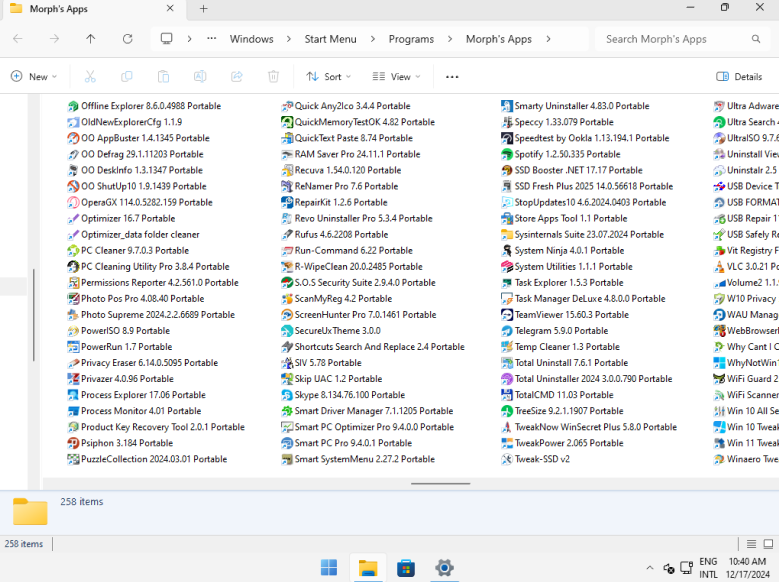This screenshot has height=582, width=779.
Task: Navigate to Windows in the breadcrumb
Action: pyautogui.click(x=251, y=39)
